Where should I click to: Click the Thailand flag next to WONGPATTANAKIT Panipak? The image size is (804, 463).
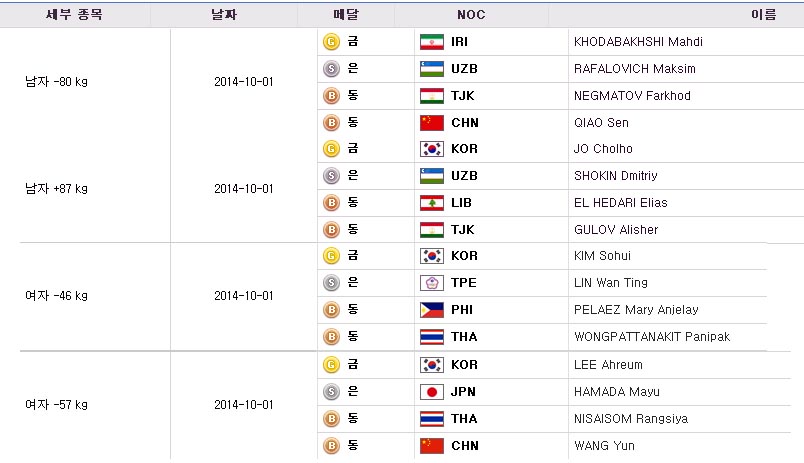(x=432, y=337)
